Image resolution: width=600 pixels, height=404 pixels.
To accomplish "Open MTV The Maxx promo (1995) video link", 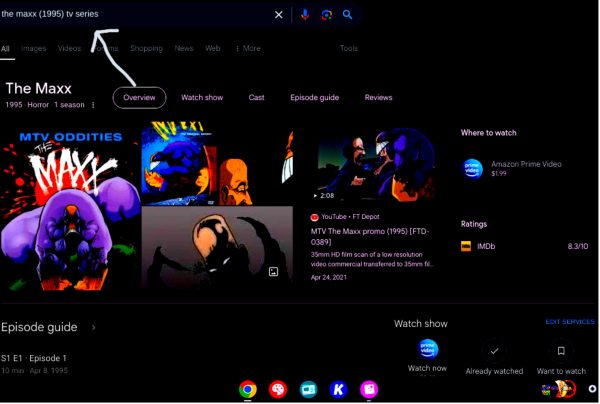I will [370, 236].
